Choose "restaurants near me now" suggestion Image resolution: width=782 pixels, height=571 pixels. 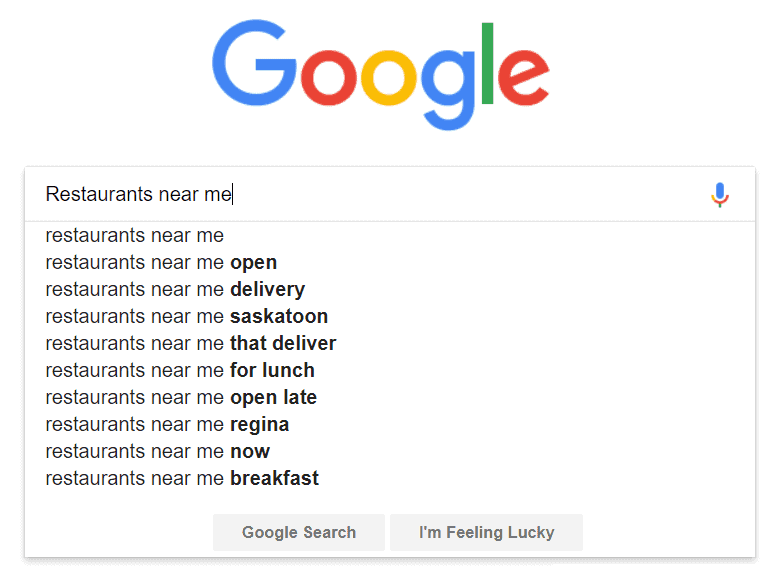[x=158, y=452]
